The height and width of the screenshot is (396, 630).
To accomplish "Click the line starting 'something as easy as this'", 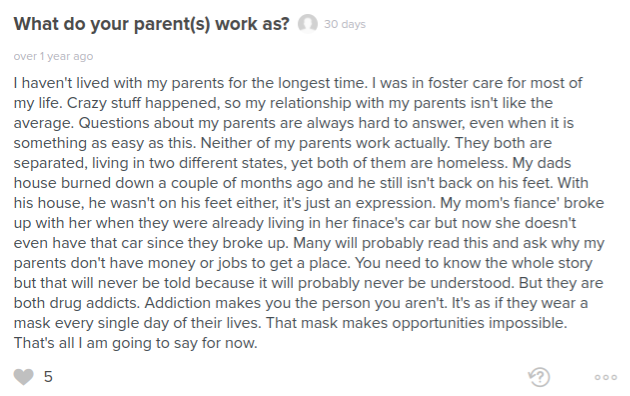I will 283,143.
